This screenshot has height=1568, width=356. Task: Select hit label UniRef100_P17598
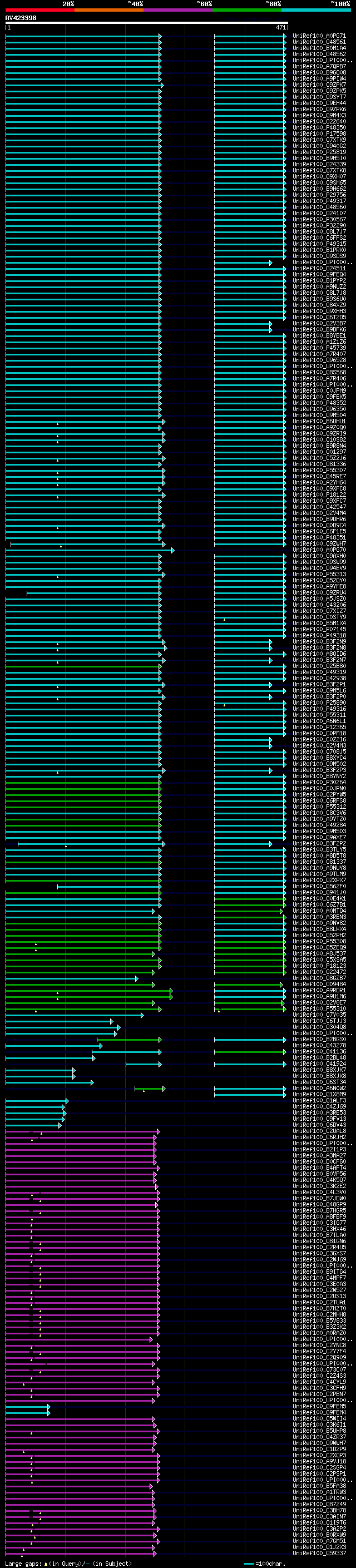click(x=319, y=134)
